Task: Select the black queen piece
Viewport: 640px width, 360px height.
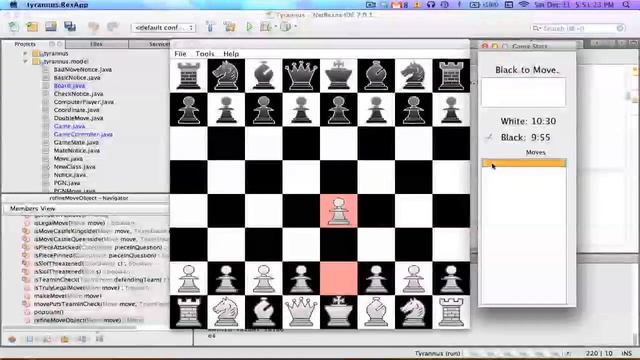Action: click(301, 76)
